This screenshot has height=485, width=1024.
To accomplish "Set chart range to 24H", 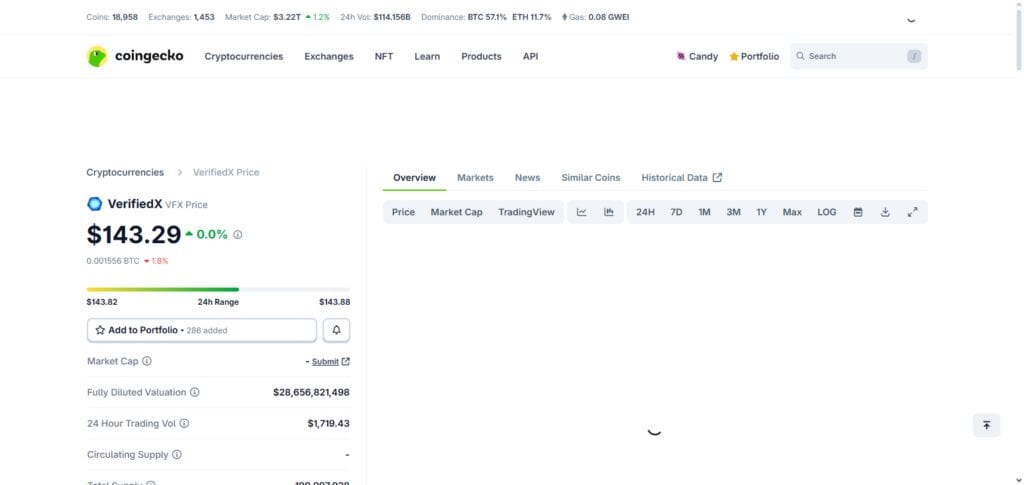I will point(645,212).
